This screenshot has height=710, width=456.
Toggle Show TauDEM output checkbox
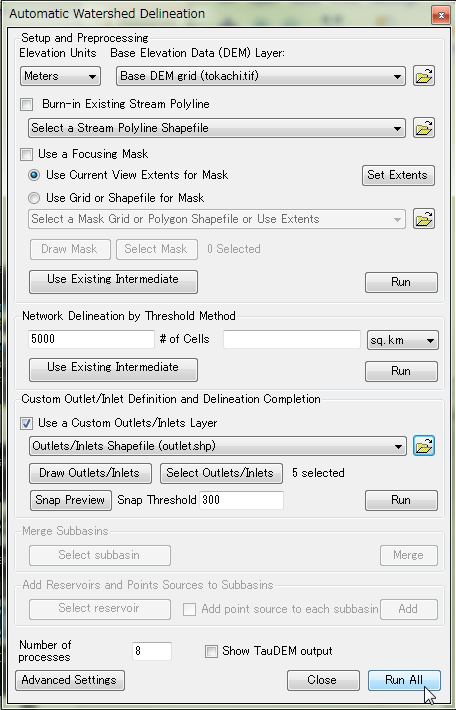tap(211, 652)
